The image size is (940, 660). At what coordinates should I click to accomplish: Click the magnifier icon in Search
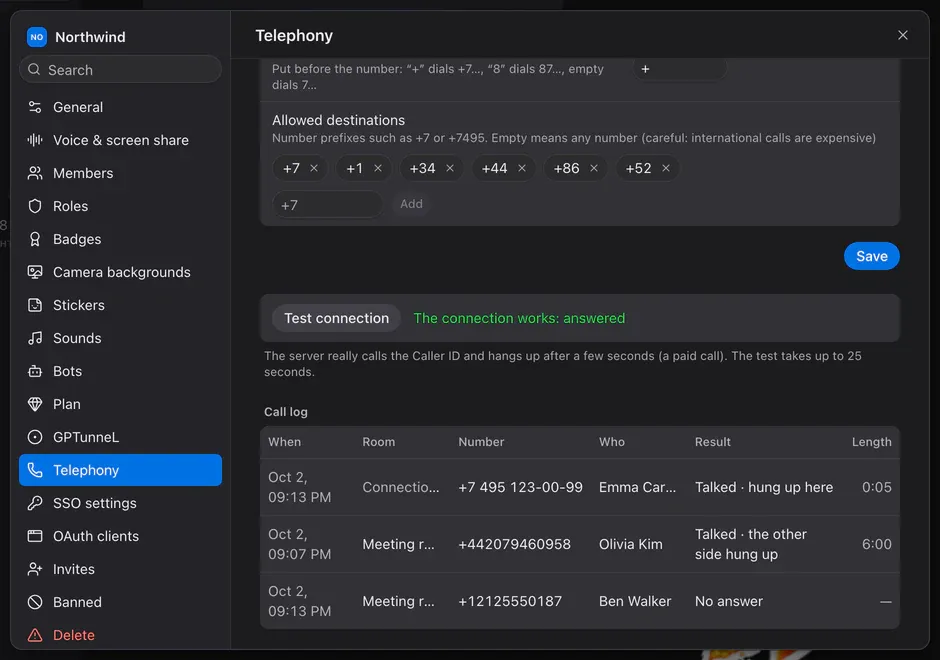(34, 70)
